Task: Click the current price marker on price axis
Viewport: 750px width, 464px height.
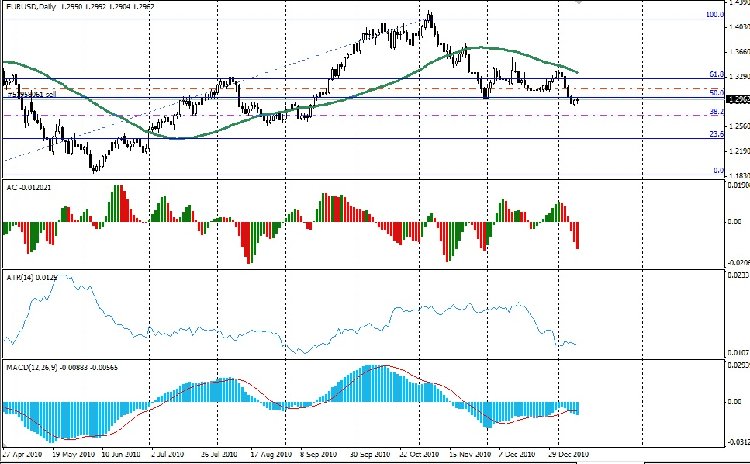Action: (x=738, y=100)
